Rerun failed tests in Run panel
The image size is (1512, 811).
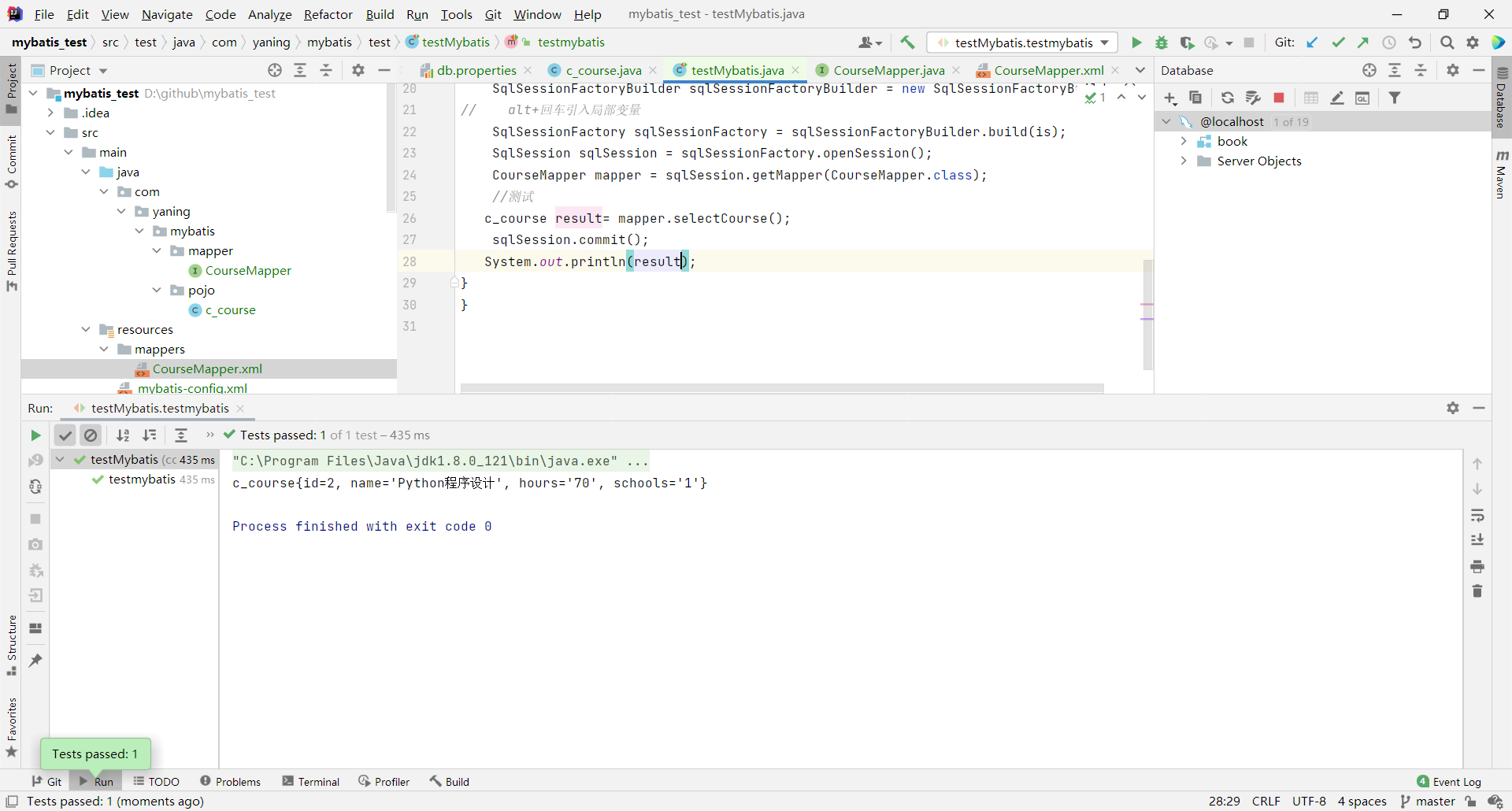point(35,460)
